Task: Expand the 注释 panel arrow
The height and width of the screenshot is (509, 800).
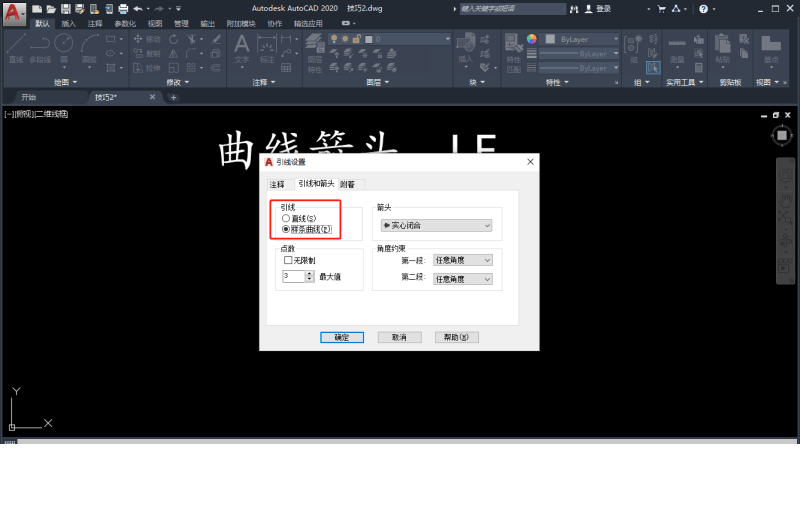Action: click(264, 82)
